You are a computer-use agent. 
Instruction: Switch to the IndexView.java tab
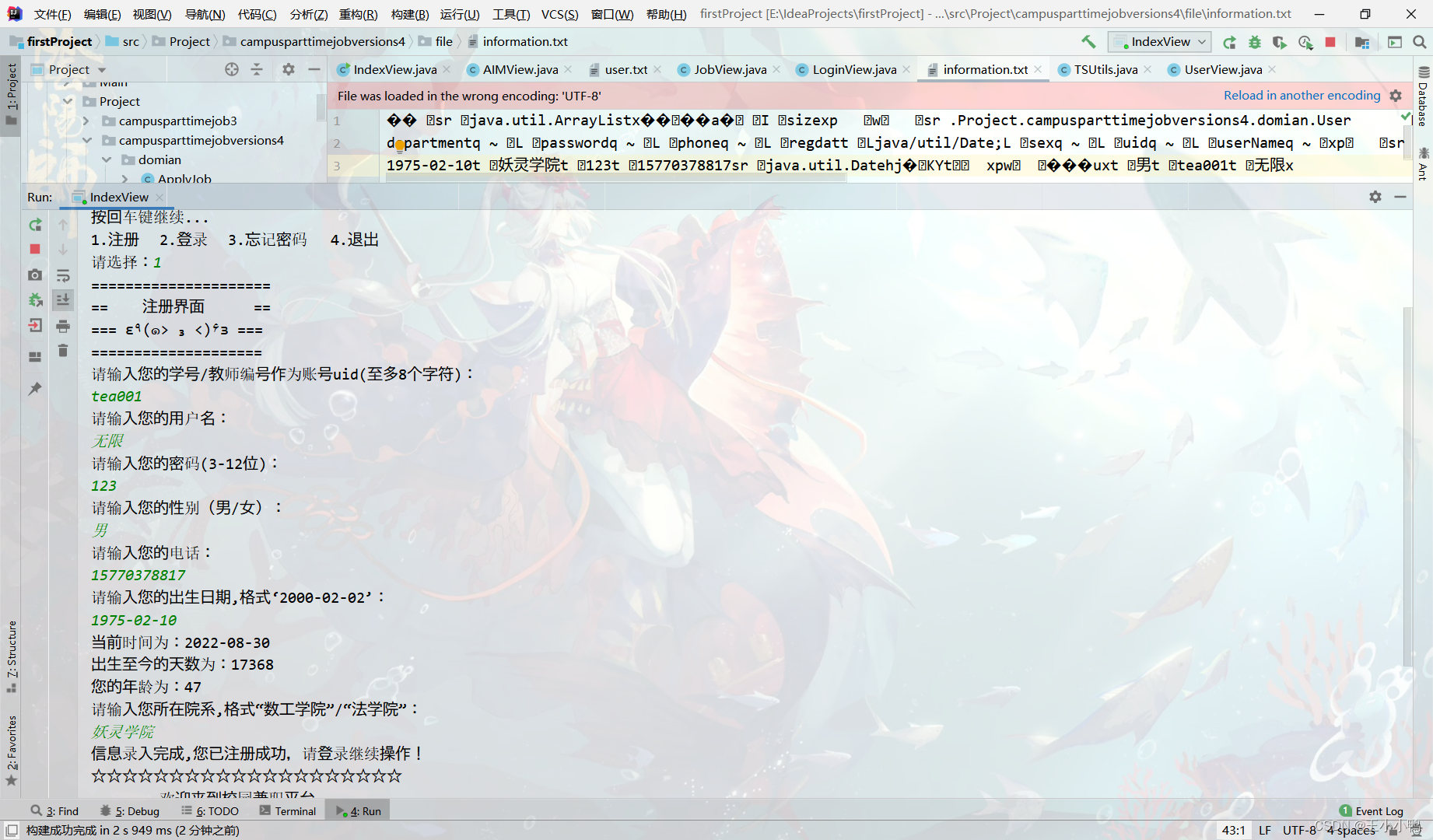[x=394, y=69]
